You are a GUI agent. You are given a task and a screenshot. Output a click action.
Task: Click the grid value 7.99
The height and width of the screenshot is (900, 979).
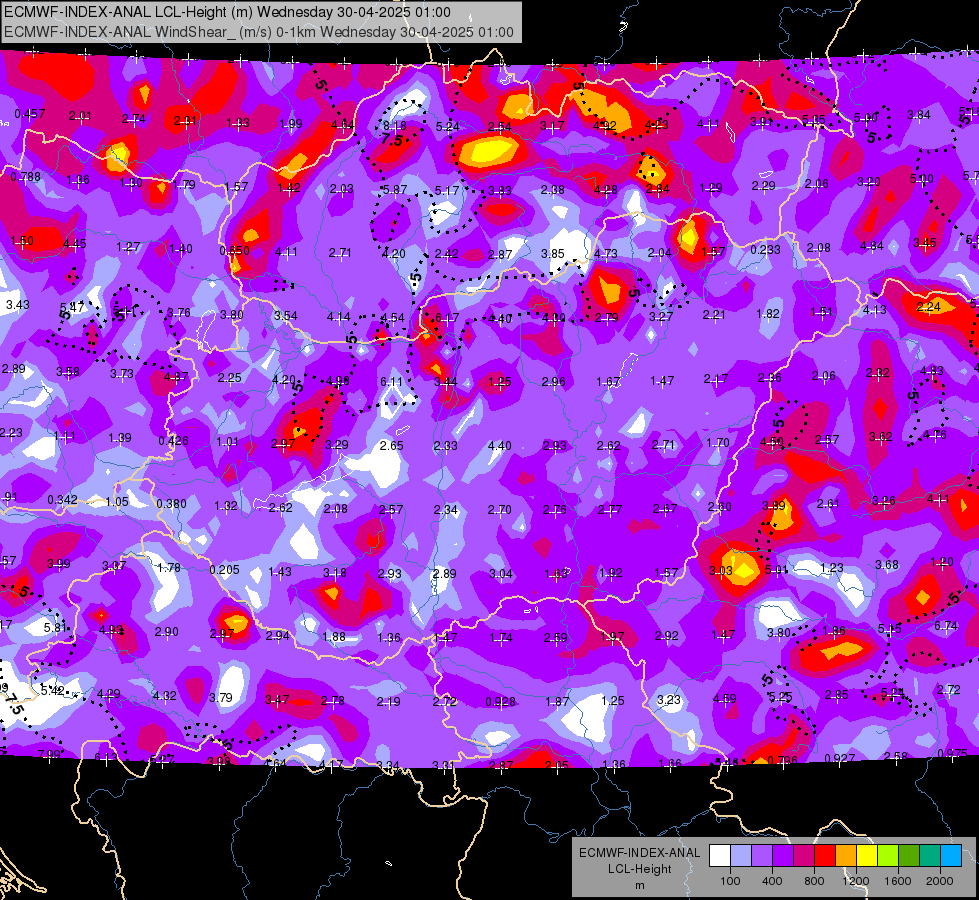[49, 754]
